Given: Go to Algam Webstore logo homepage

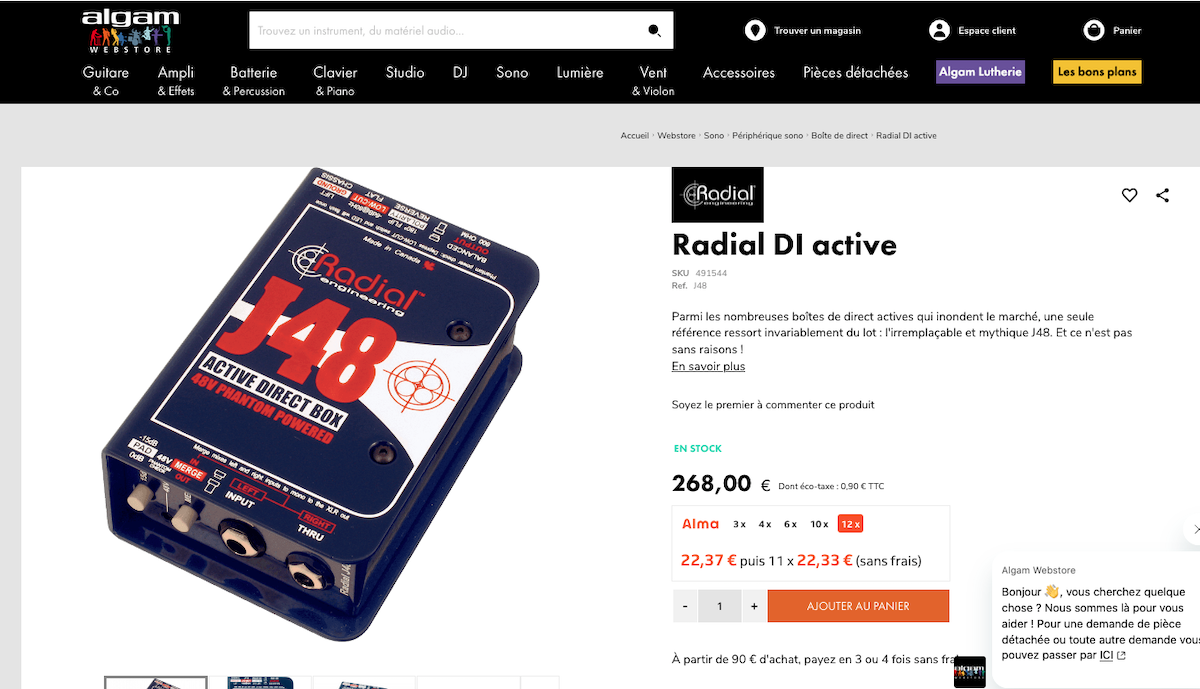Looking at the screenshot, I should click(x=130, y=31).
